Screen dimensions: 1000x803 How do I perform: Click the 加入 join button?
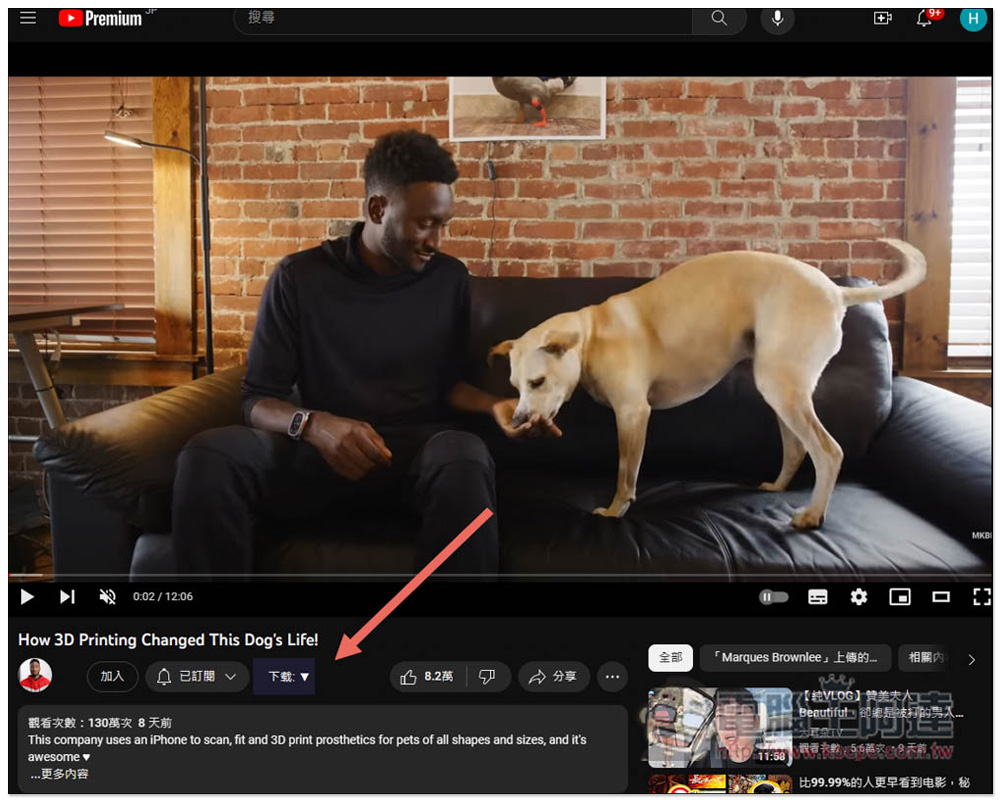[112, 676]
